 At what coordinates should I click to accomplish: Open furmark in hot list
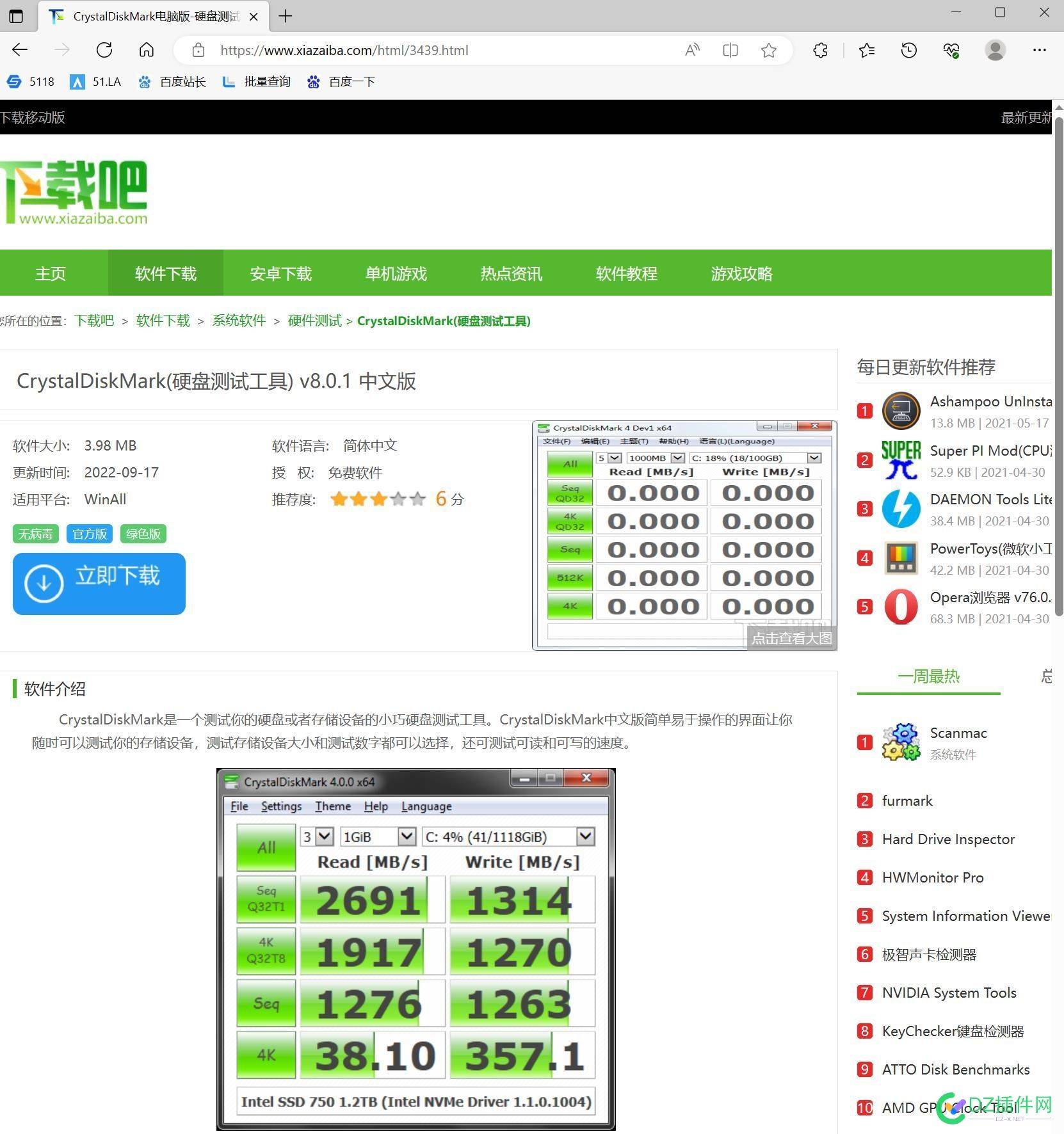[907, 801]
